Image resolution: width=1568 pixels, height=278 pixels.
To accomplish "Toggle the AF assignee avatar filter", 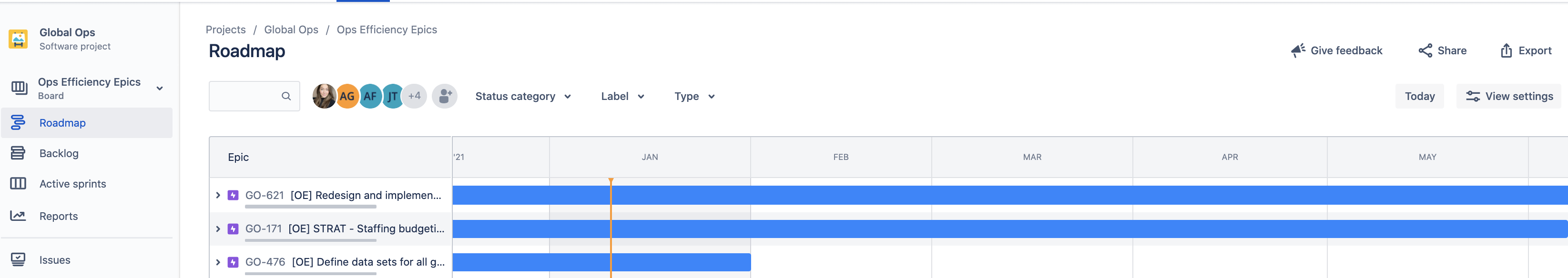I will pyautogui.click(x=370, y=96).
